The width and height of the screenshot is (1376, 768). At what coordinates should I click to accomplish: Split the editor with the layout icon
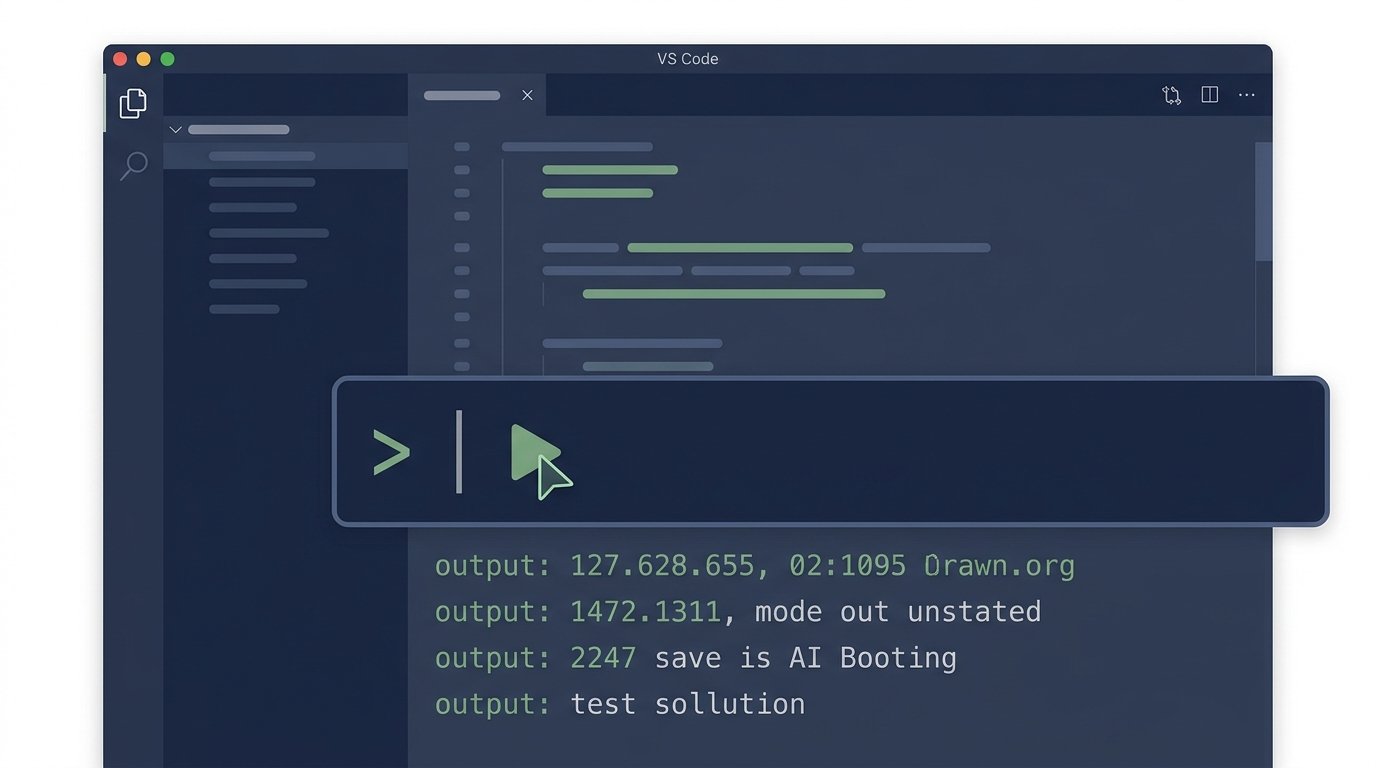coord(1209,95)
